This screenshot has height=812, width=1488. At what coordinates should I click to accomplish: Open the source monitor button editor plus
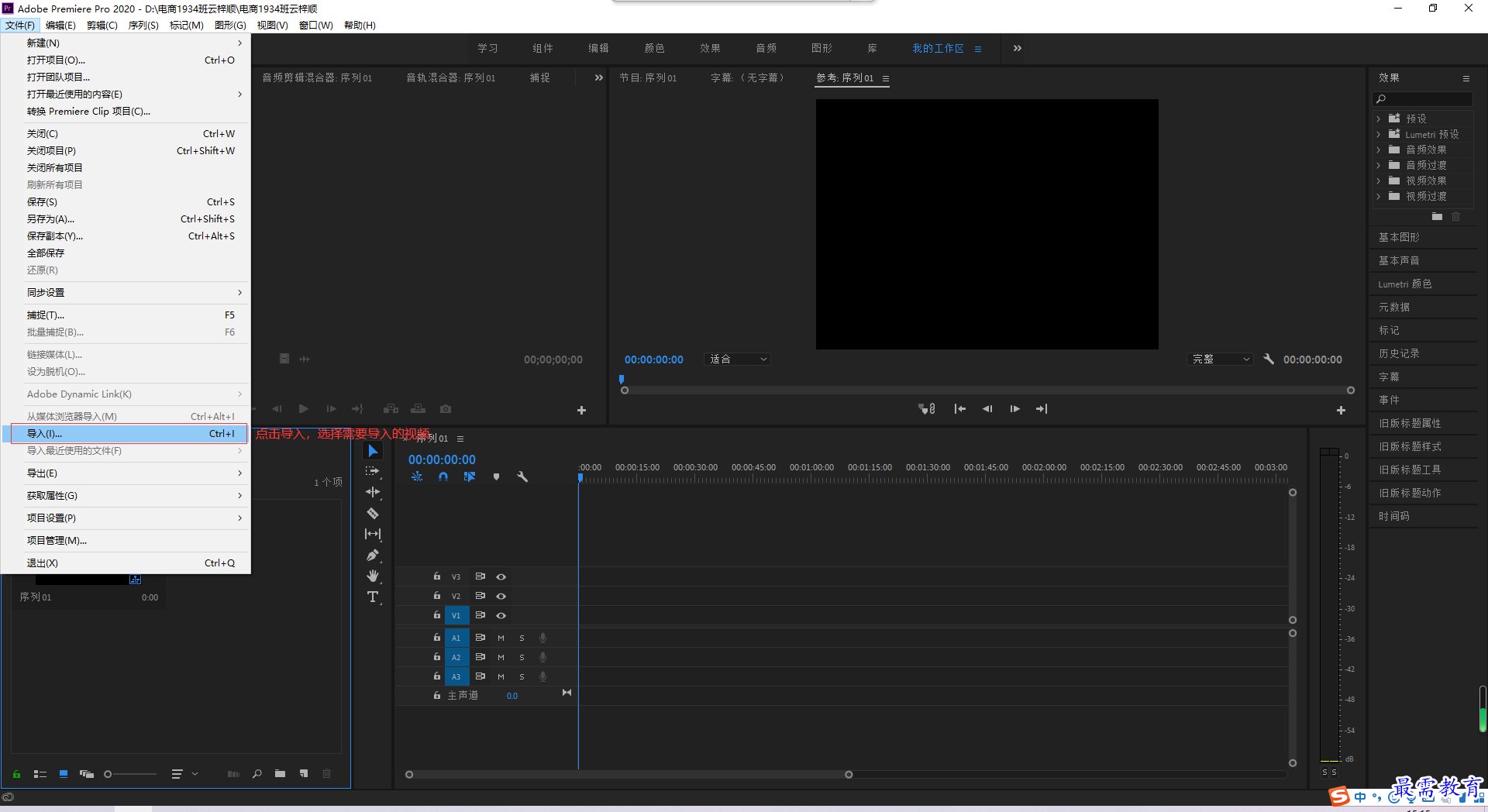[581, 410]
